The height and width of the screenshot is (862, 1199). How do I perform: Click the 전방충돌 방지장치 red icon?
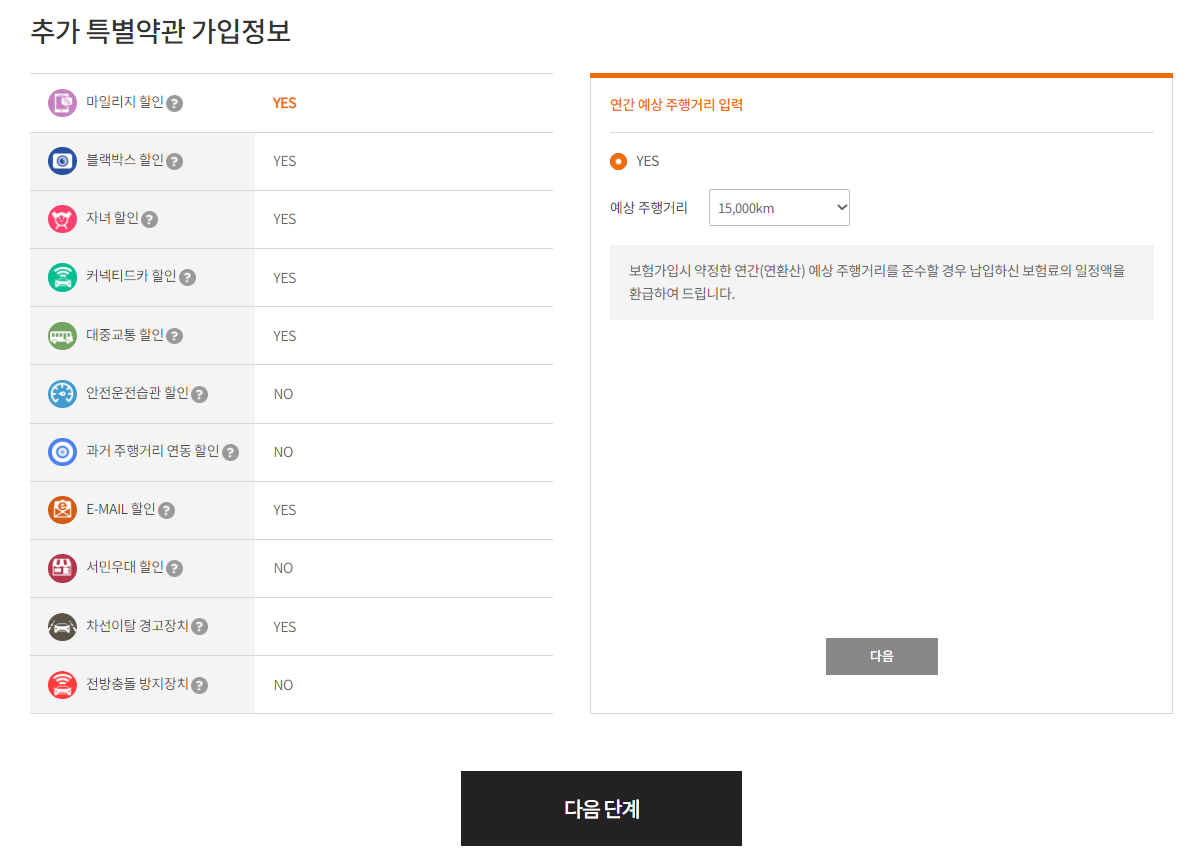click(x=62, y=685)
